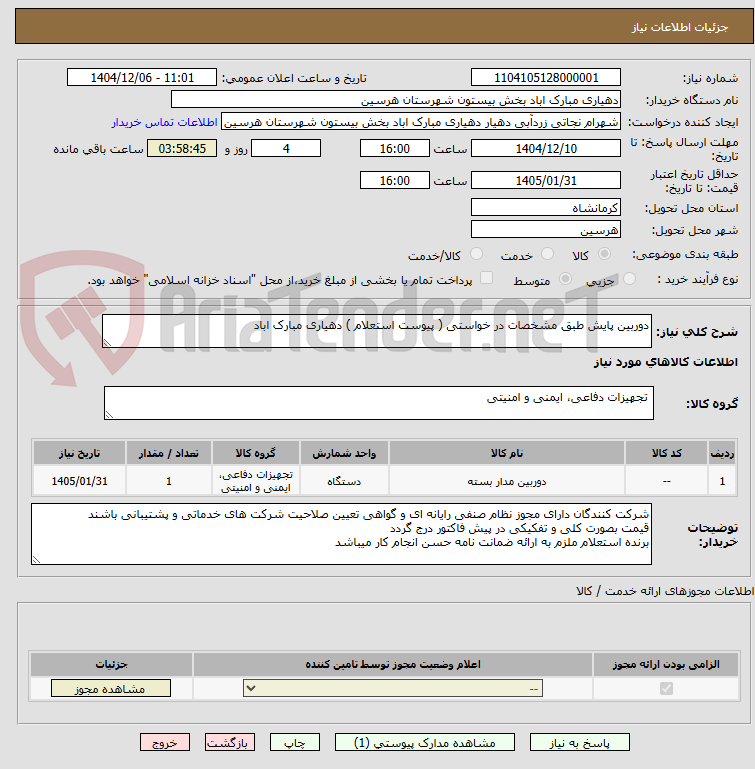Viewport: 755px width, 769px height.
Task: Click the خروج exit button
Action: pyautogui.click(x=165, y=743)
